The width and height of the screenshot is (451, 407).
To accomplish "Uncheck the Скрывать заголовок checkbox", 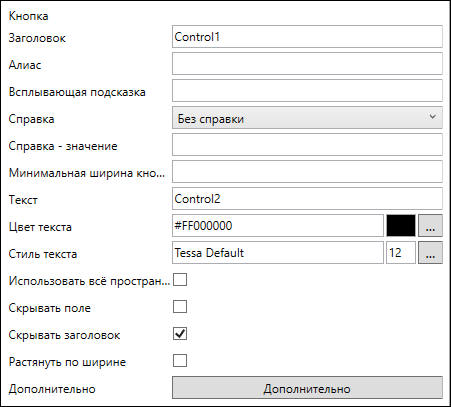I will pyautogui.click(x=180, y=334).
